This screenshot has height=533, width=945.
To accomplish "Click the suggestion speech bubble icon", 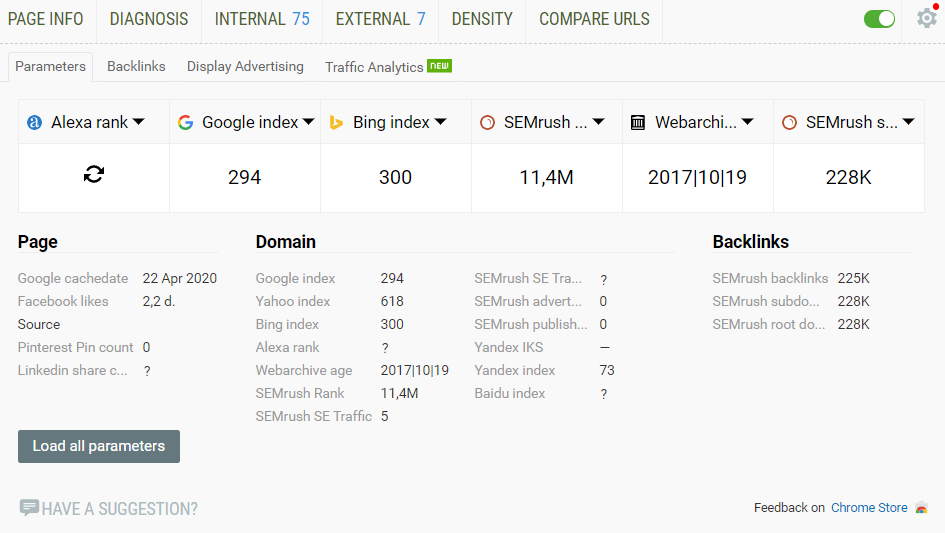I will (x=29, y=508).
